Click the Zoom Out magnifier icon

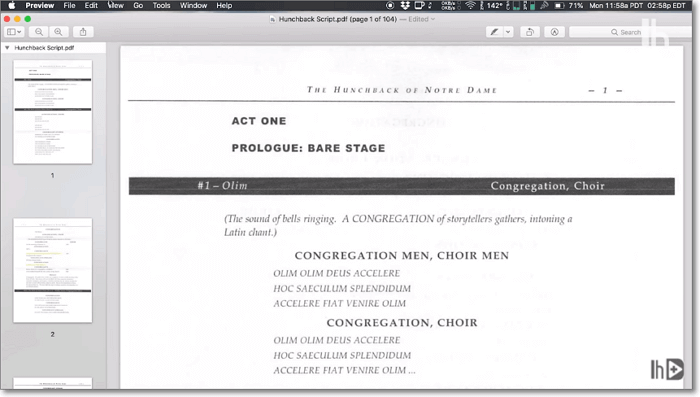39,32
